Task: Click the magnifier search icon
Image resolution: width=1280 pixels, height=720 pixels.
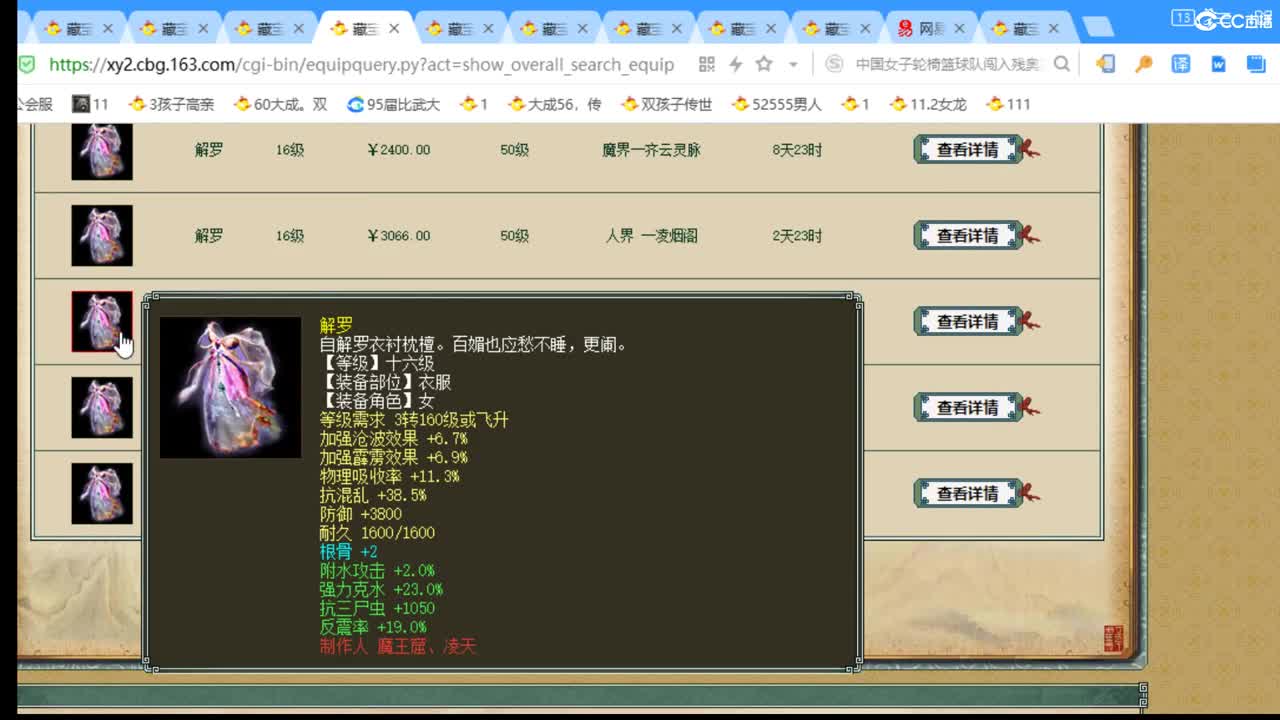Action: [1062, 64]
